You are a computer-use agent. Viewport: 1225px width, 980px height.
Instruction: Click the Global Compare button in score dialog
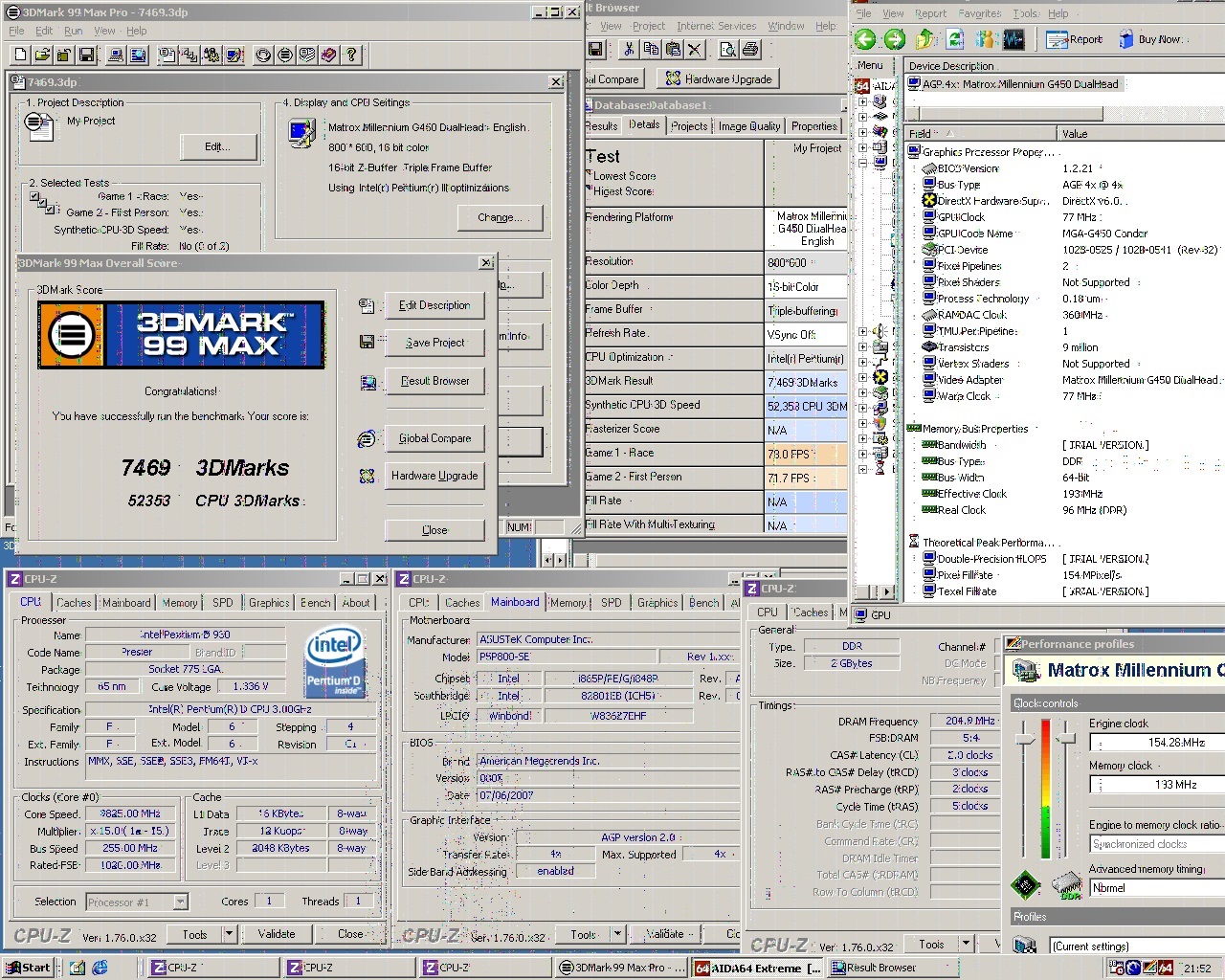click(434, 438)
